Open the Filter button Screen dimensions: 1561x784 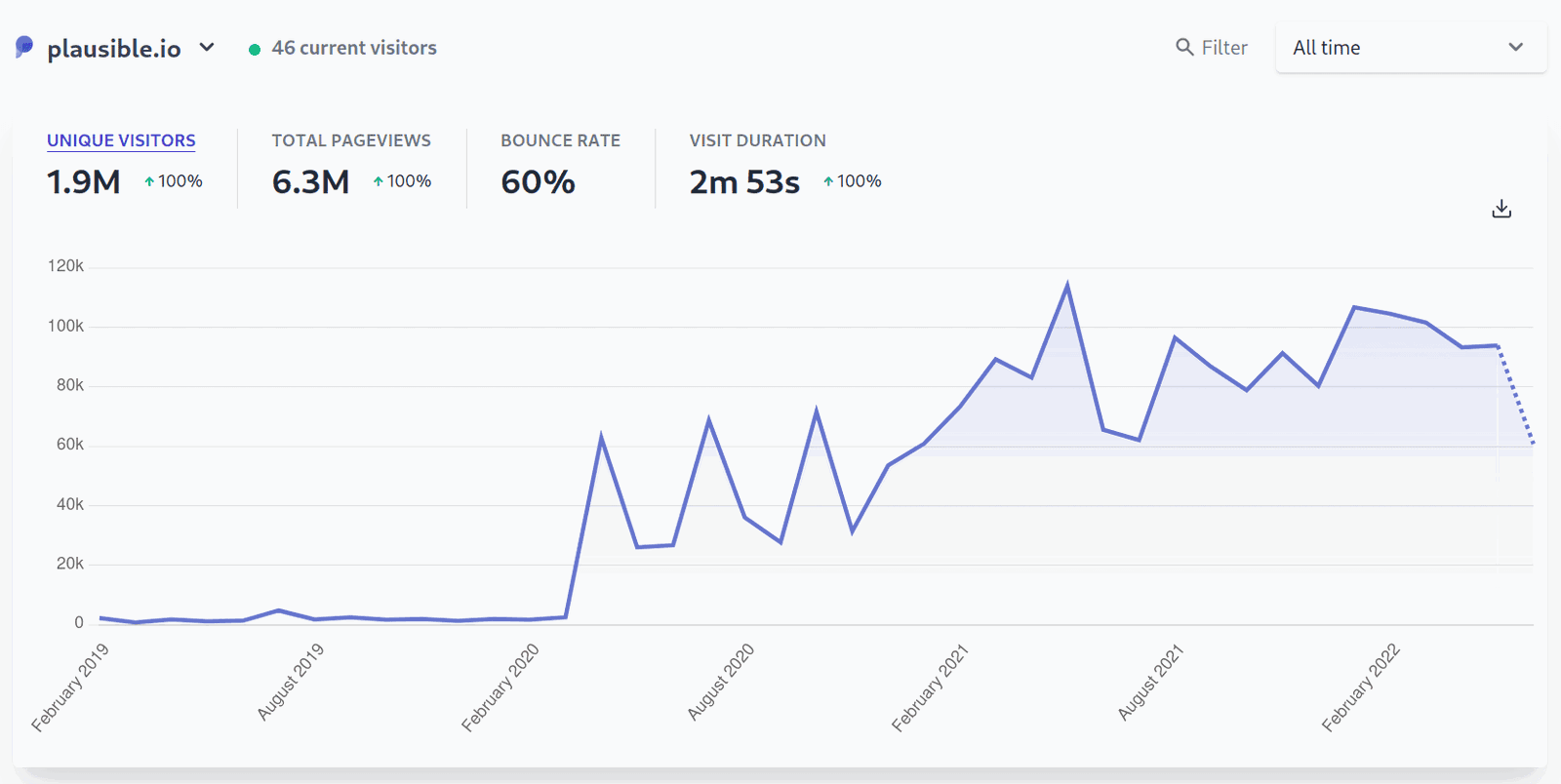point(1212,47)
